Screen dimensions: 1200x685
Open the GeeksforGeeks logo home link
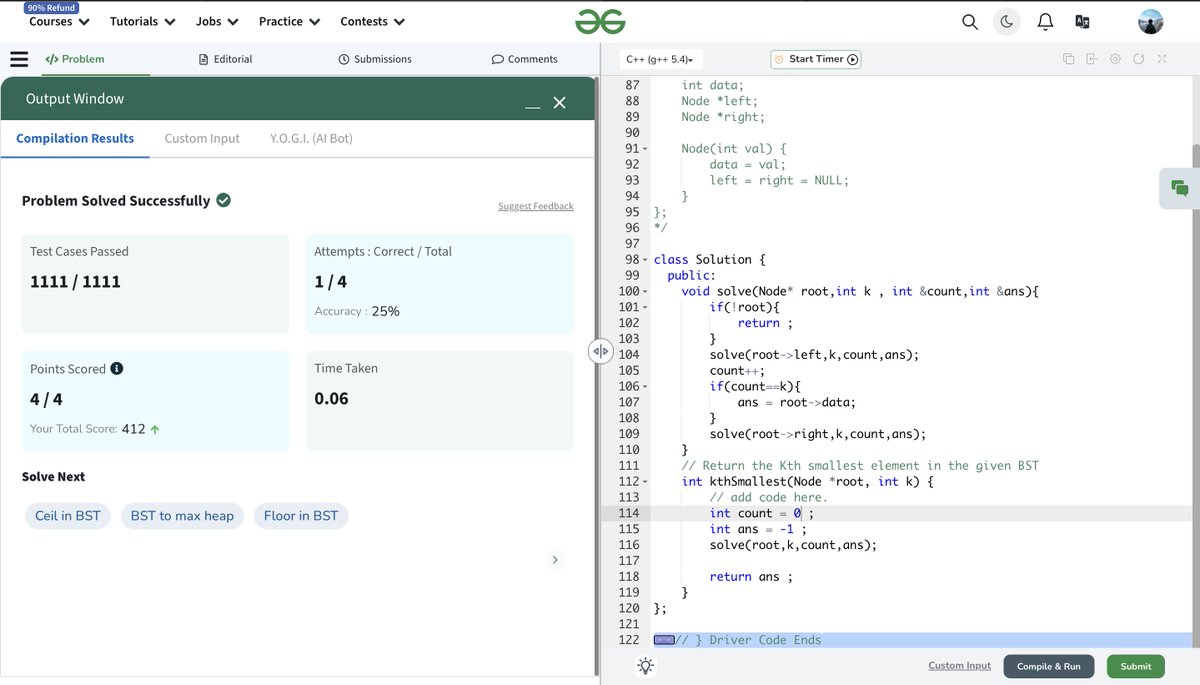[600, 21]
